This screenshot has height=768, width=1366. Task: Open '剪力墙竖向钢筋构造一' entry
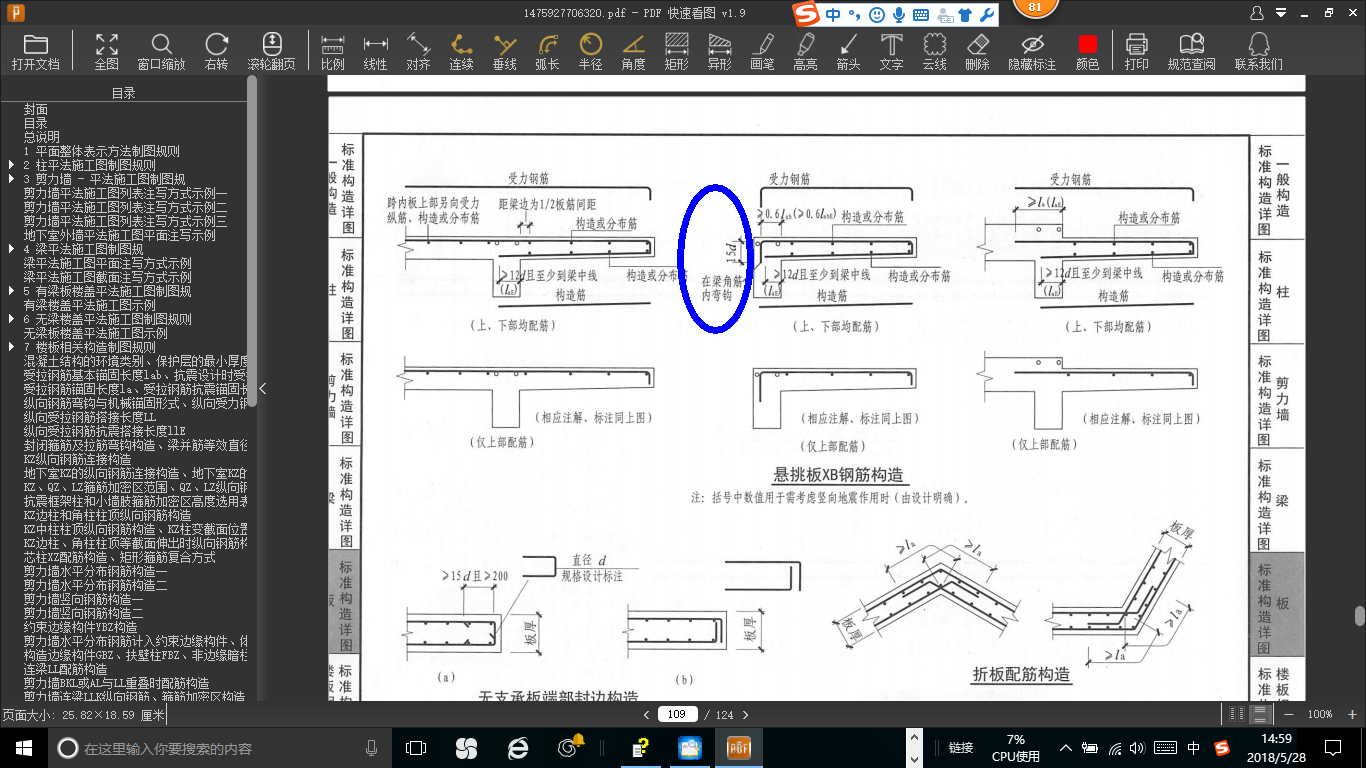tap(84, 599)
